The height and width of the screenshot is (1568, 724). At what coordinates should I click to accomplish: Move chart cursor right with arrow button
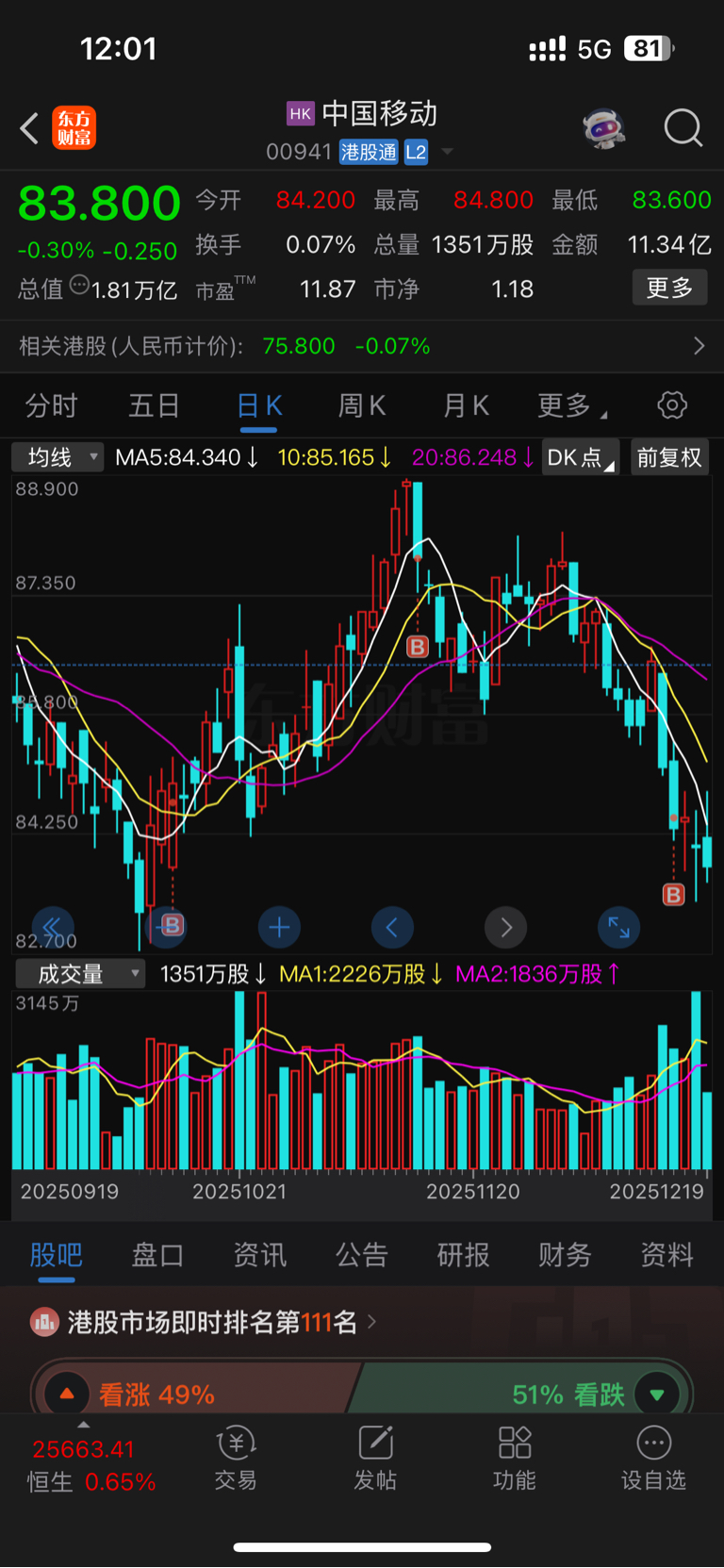506,928
